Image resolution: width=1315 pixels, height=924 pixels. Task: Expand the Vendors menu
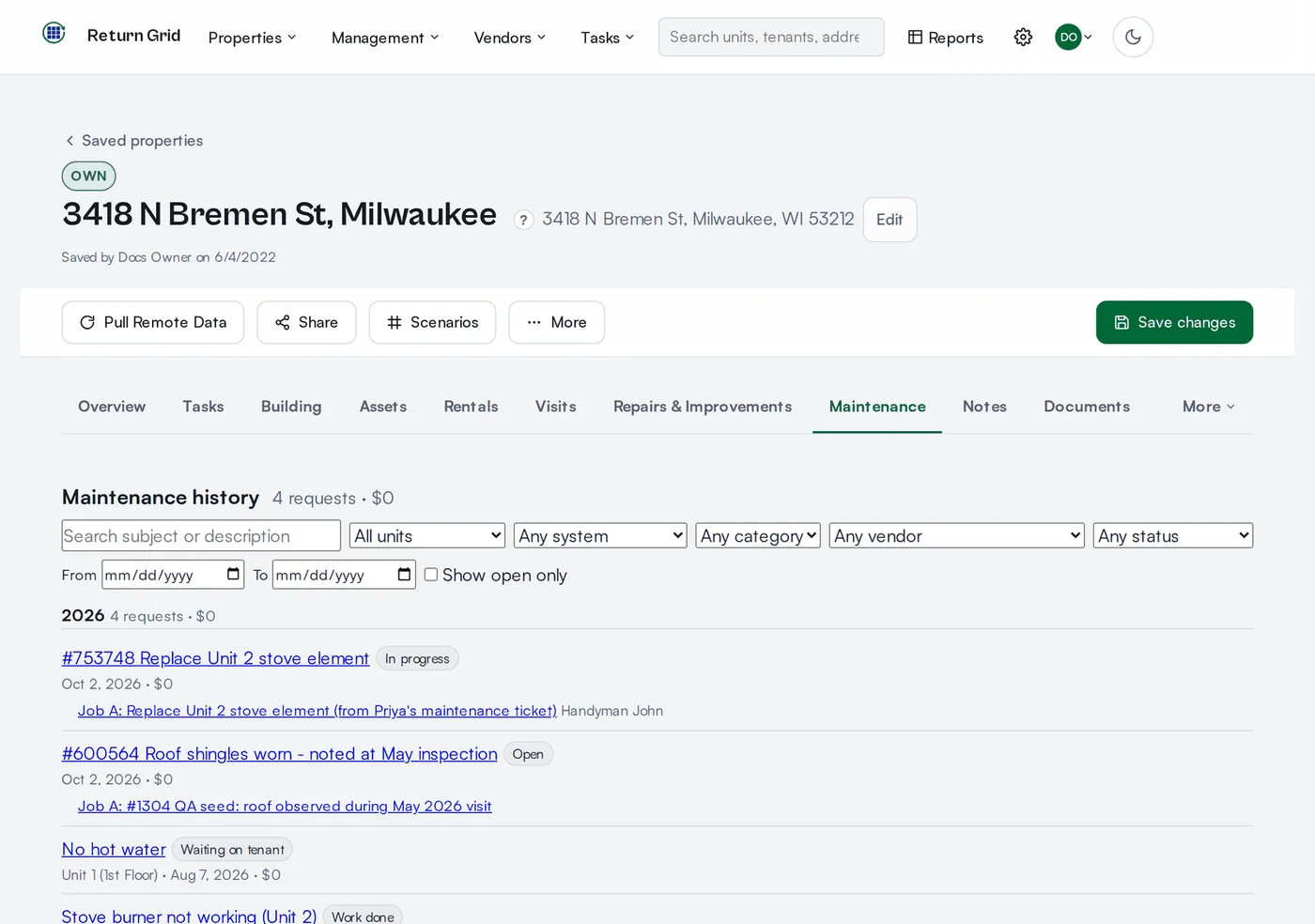tap(510, 38)
